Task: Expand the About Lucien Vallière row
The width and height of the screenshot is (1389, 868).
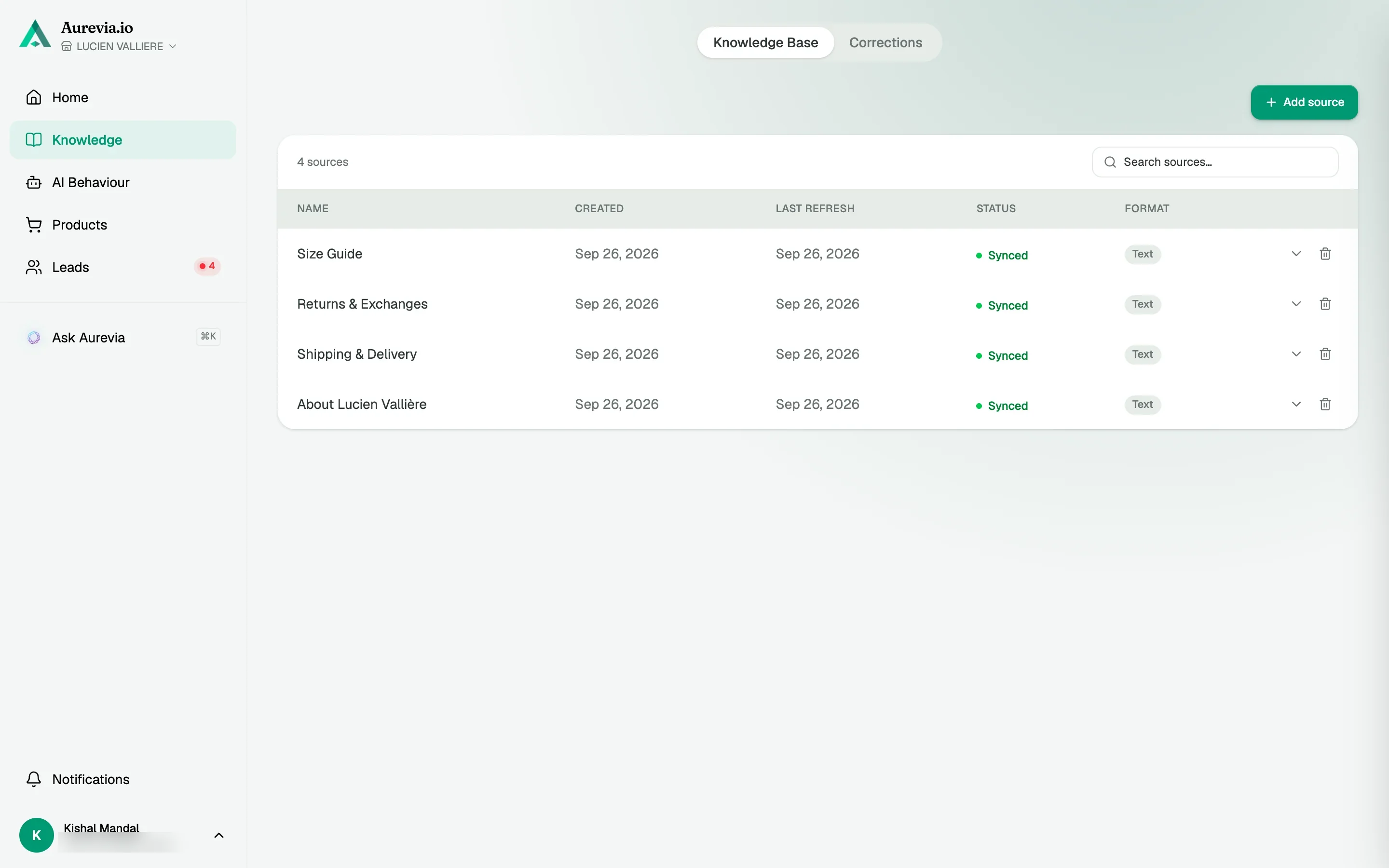Action: (1296, 404)
